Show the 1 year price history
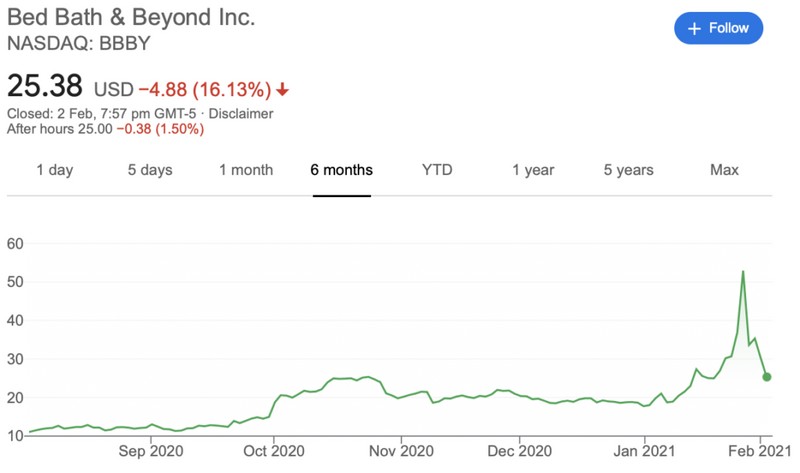The height and width of the screenshot is (473, 800). pos(533,170)
